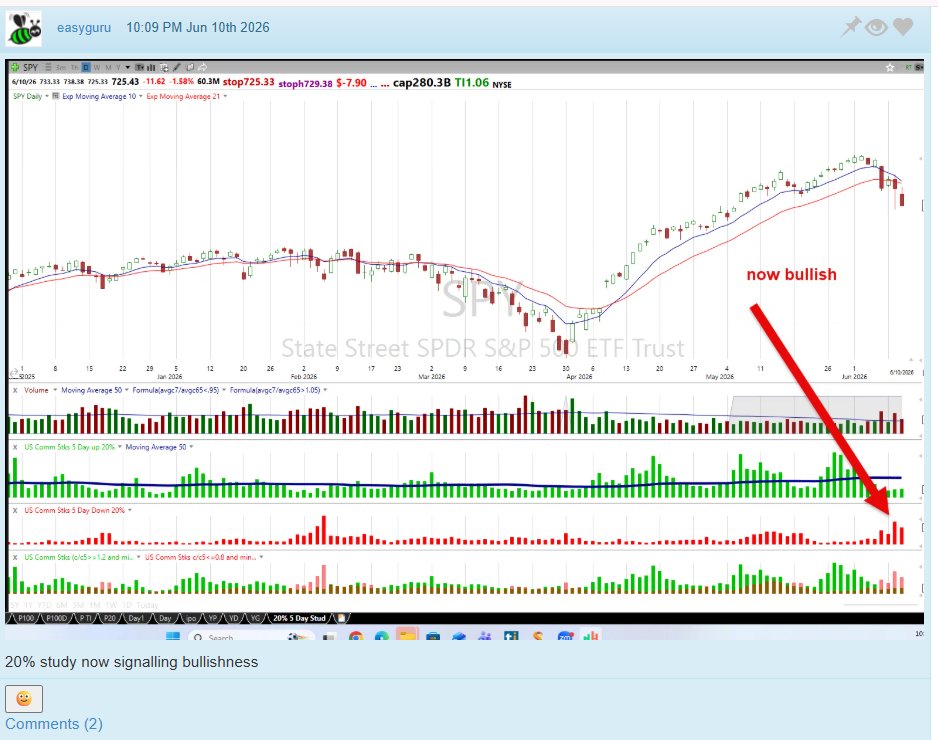Click the copy chart icon in toolbar
The width and height of the screenshot is (938, 740).
[x=190, y=67]
